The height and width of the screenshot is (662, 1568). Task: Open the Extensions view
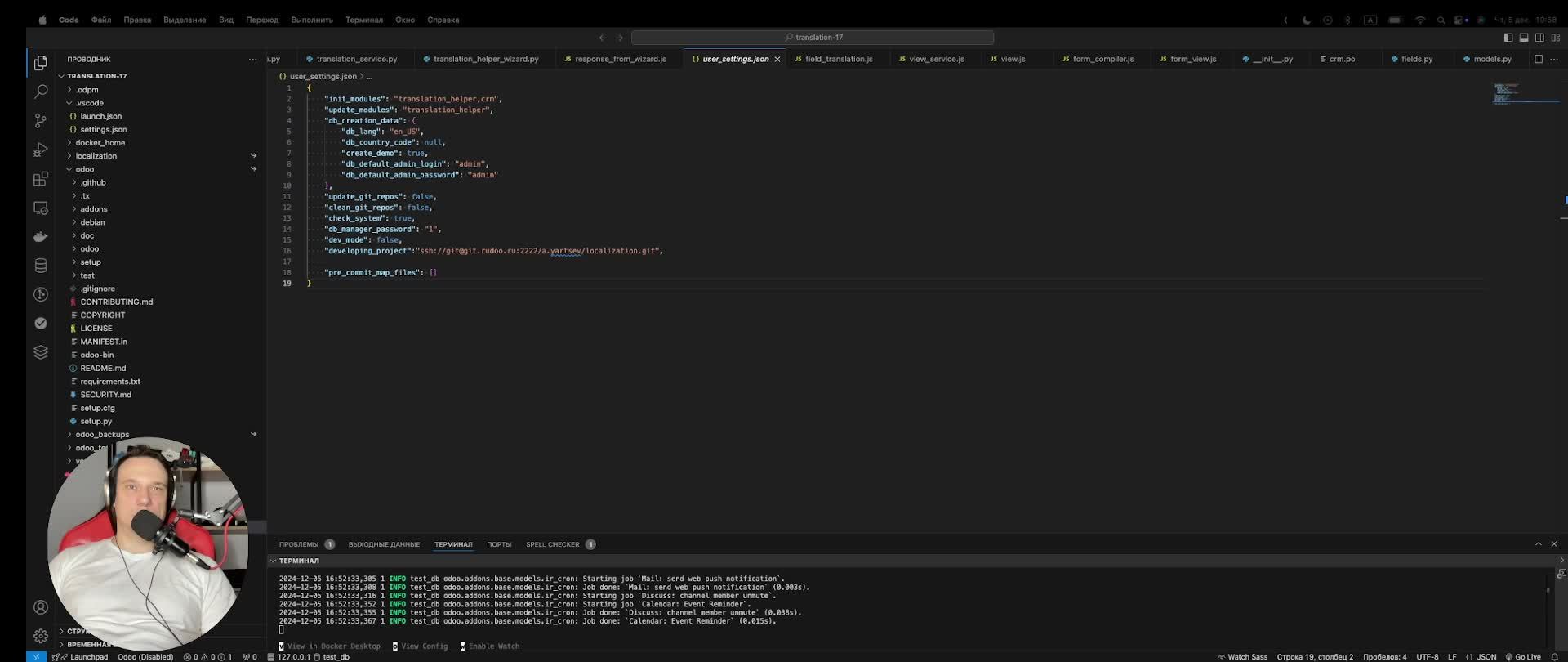(41, 179)
